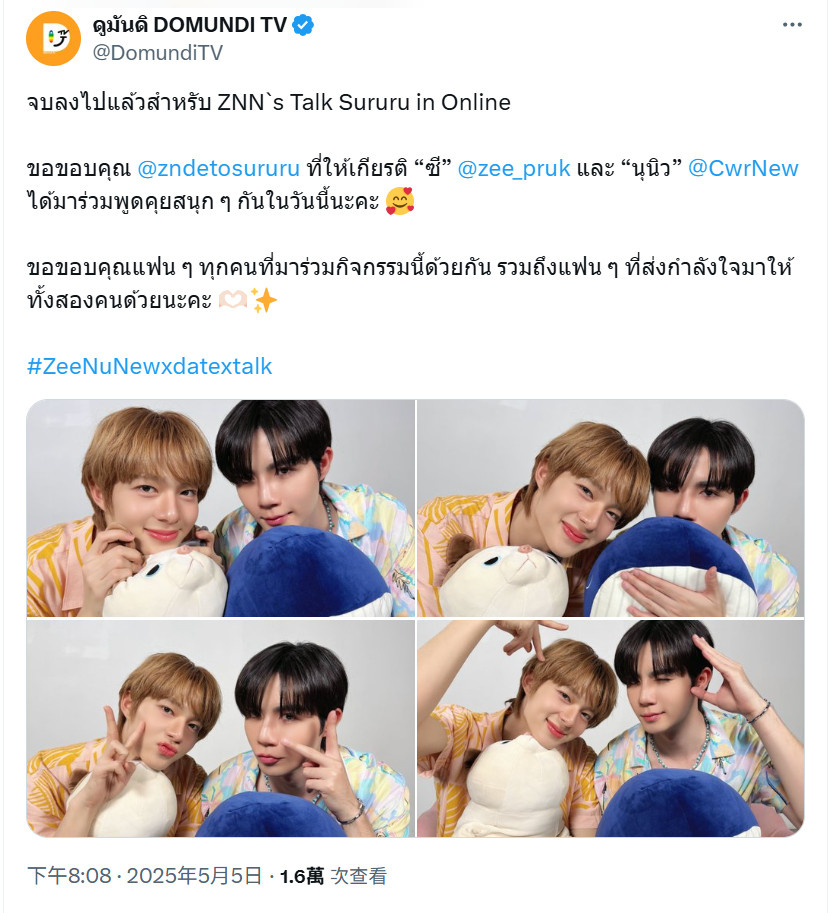The width and height of the screenshot is (831, 913).
Task: Click the sparkles emoji
Action: coord(264,300)
